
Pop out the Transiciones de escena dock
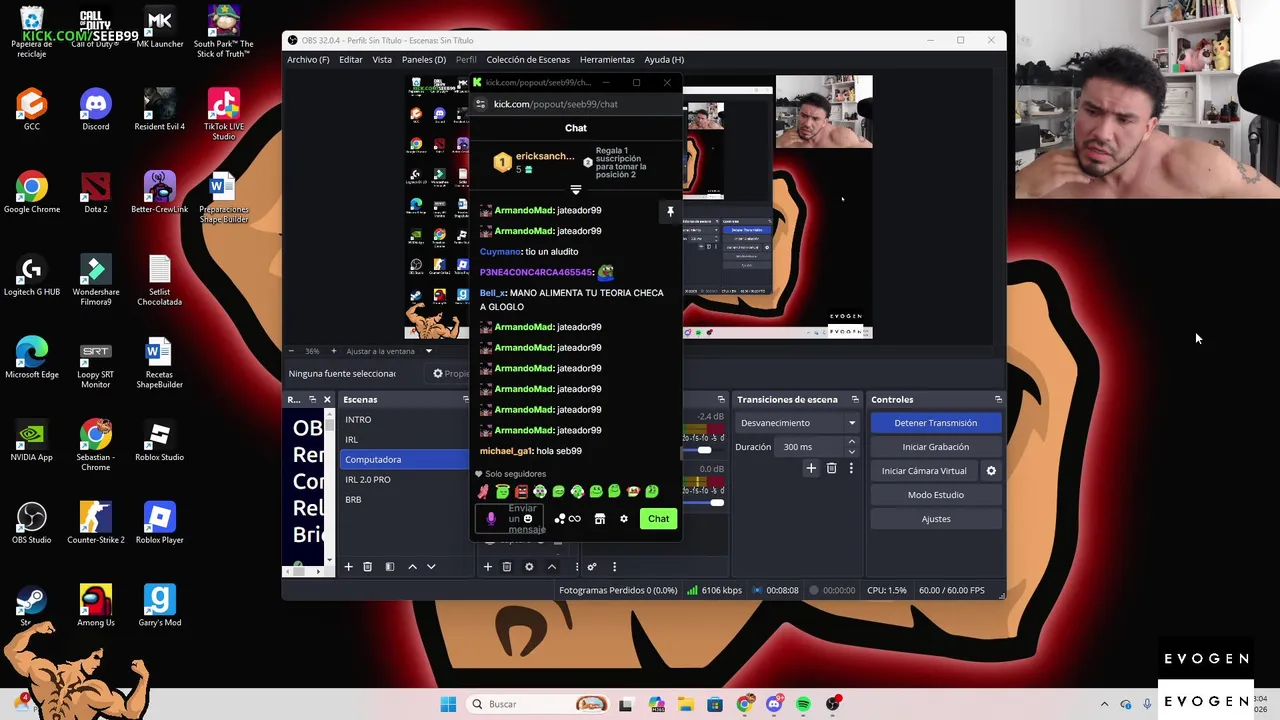tap(854, 400)
